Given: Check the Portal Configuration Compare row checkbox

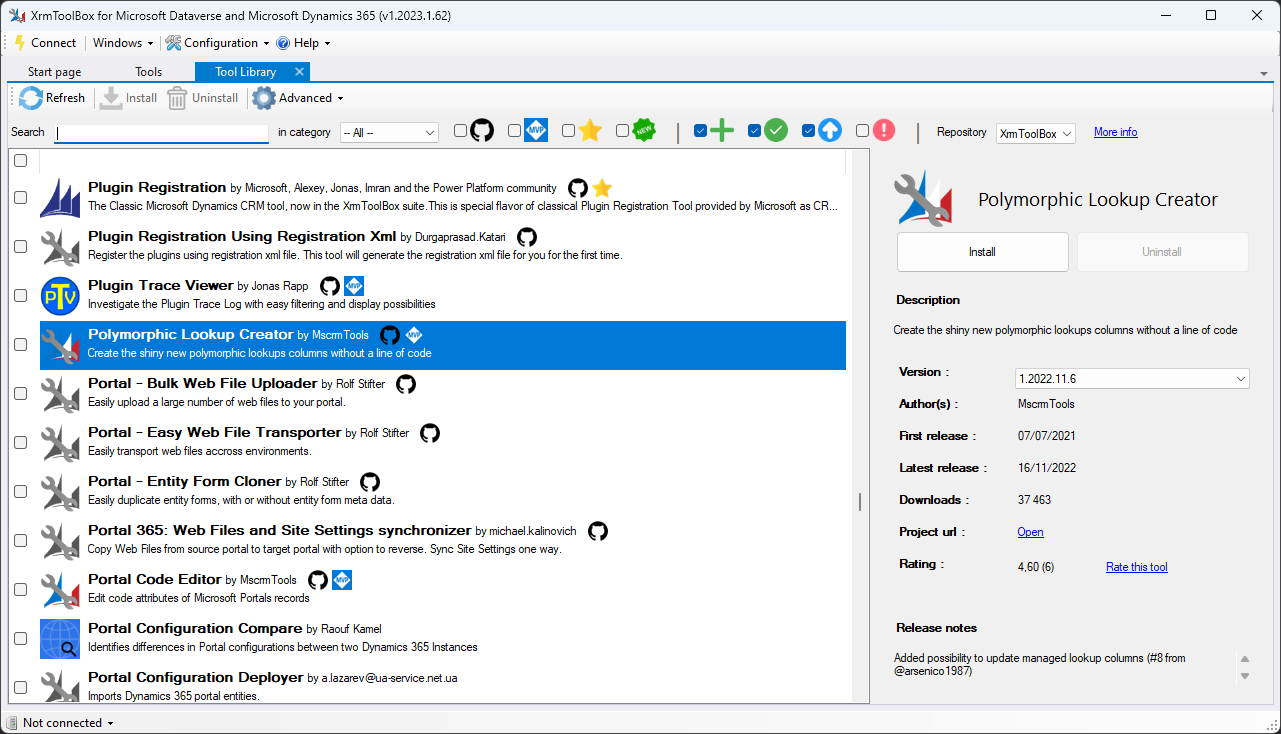Looking at the screenshot, I should pyautogui.click(x=20, y=638).
